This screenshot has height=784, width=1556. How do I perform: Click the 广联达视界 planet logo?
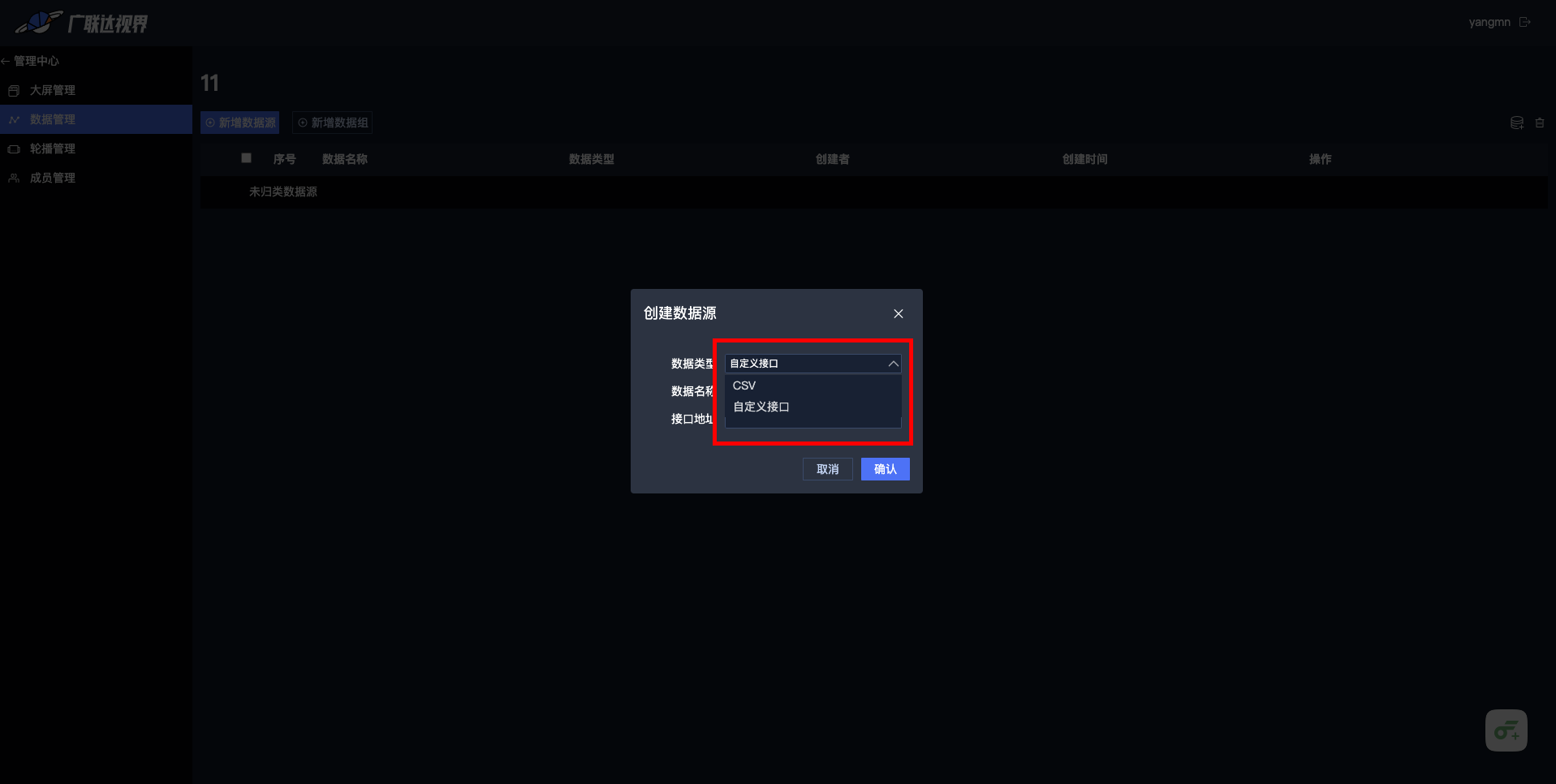pos(39,23)
